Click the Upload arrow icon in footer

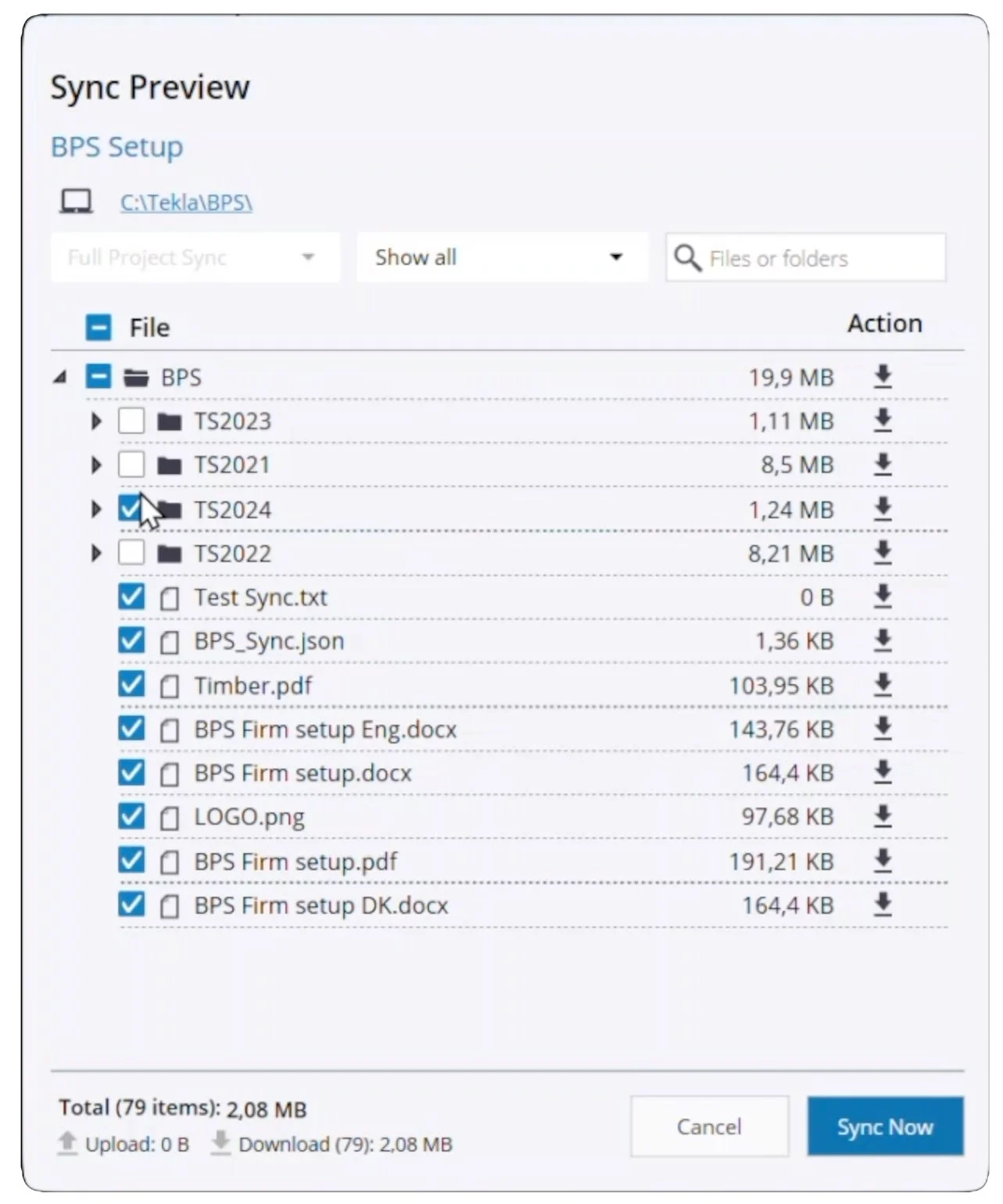pos(67,1142)
